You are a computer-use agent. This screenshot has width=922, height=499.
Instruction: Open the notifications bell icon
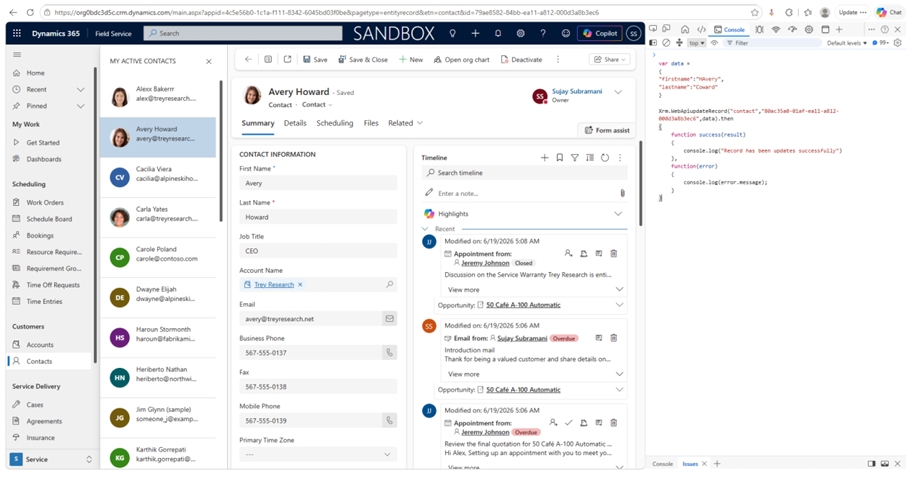click(498, 34)
